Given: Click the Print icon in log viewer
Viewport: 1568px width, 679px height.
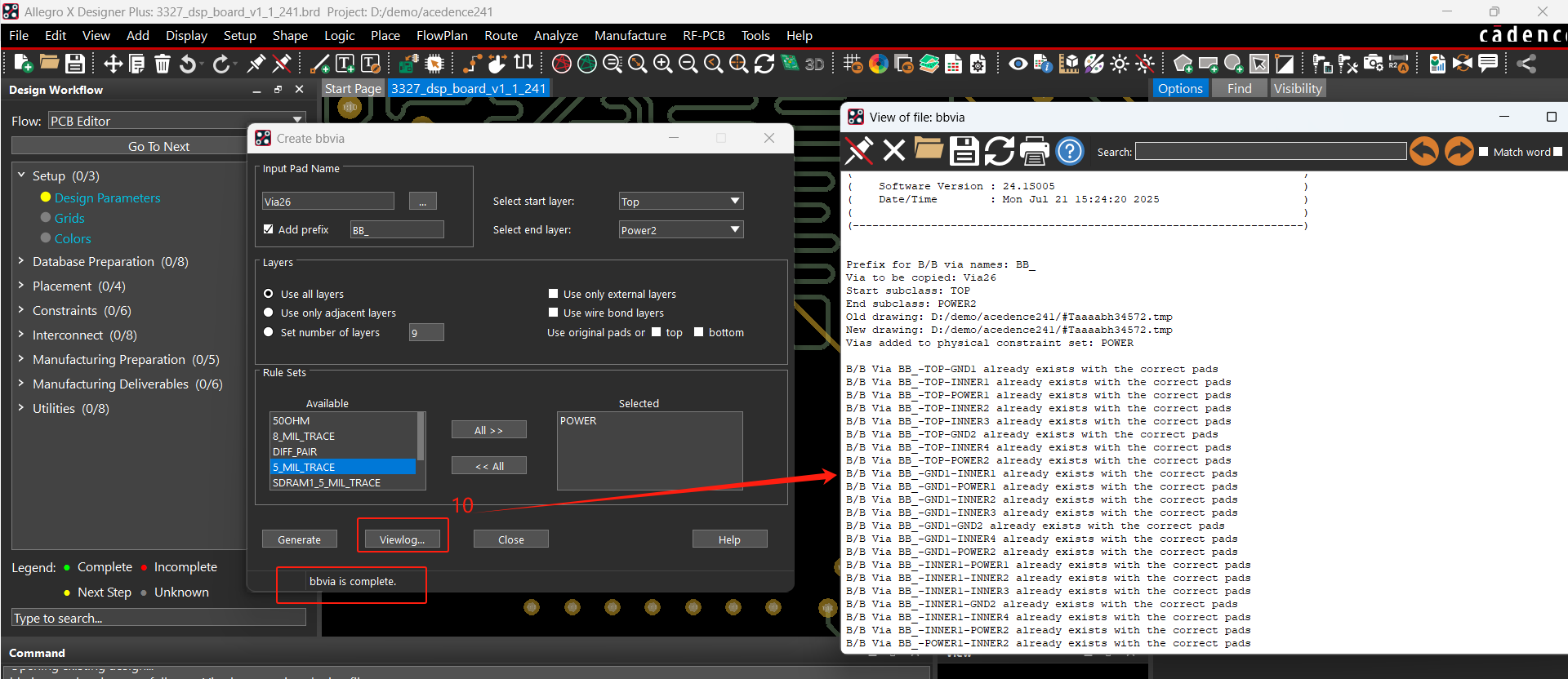Looking at the screenshot, I should pos(1035,151).
